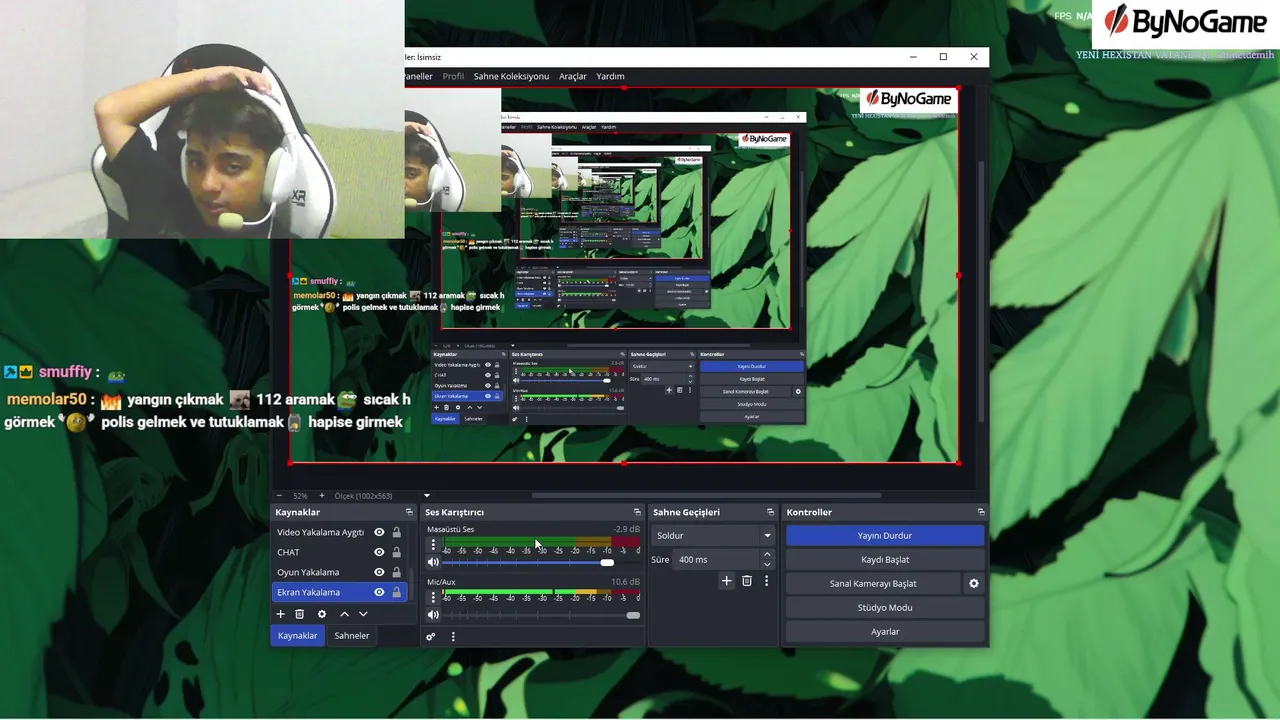Zoom in the preview with plus icon

pyautogui.click(x=322, y=496)
